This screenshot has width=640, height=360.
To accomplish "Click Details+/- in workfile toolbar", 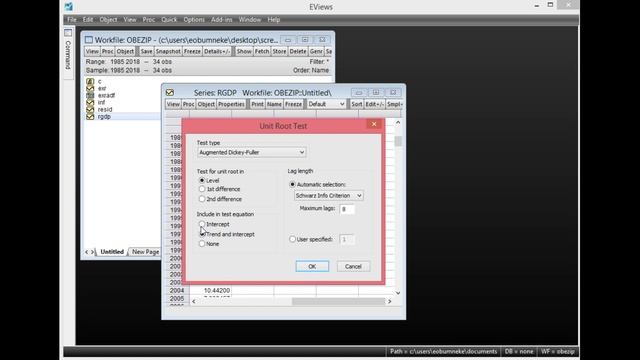I will click(217, 51).
